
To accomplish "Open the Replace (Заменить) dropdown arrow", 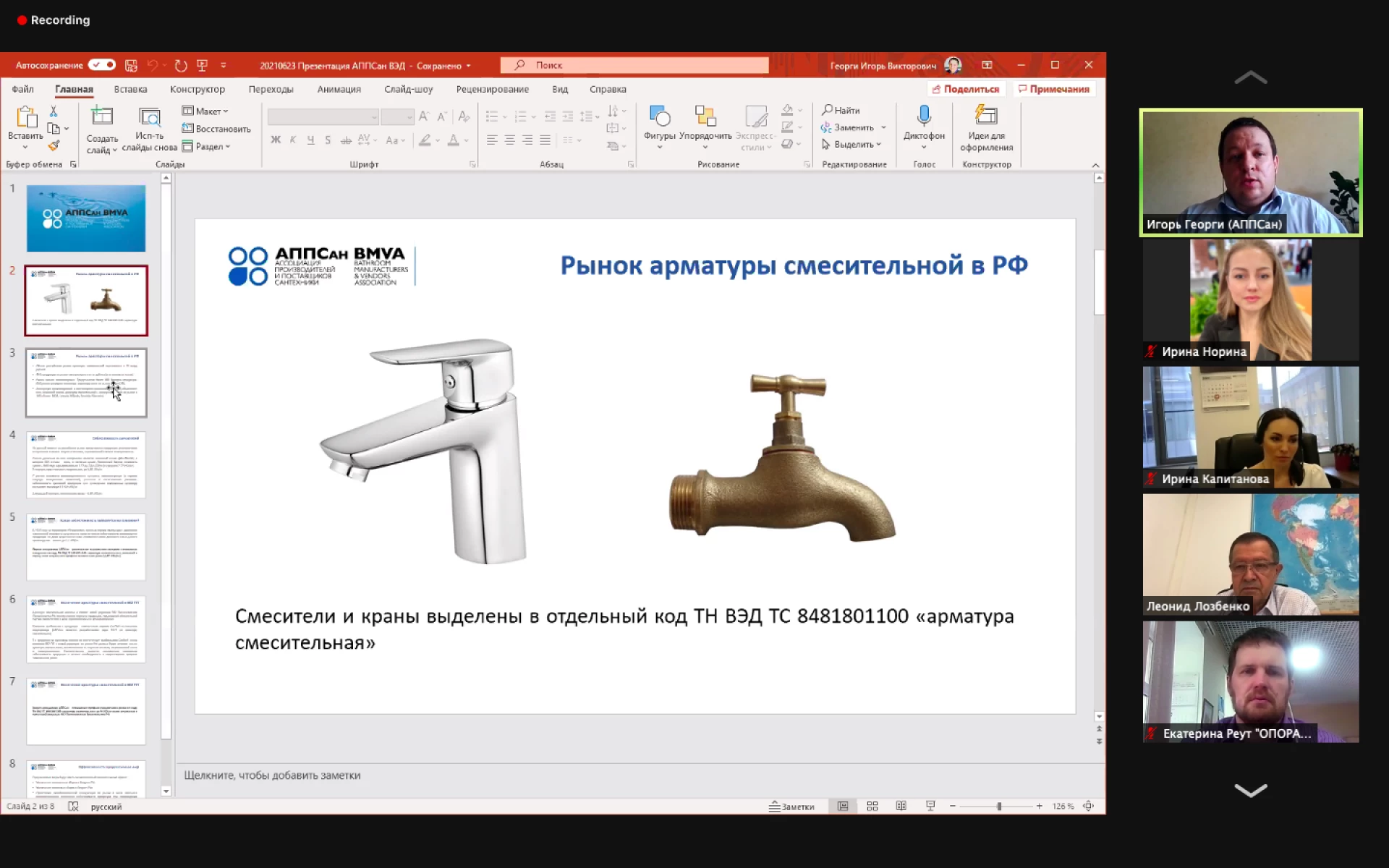I will tap(883, 127).
